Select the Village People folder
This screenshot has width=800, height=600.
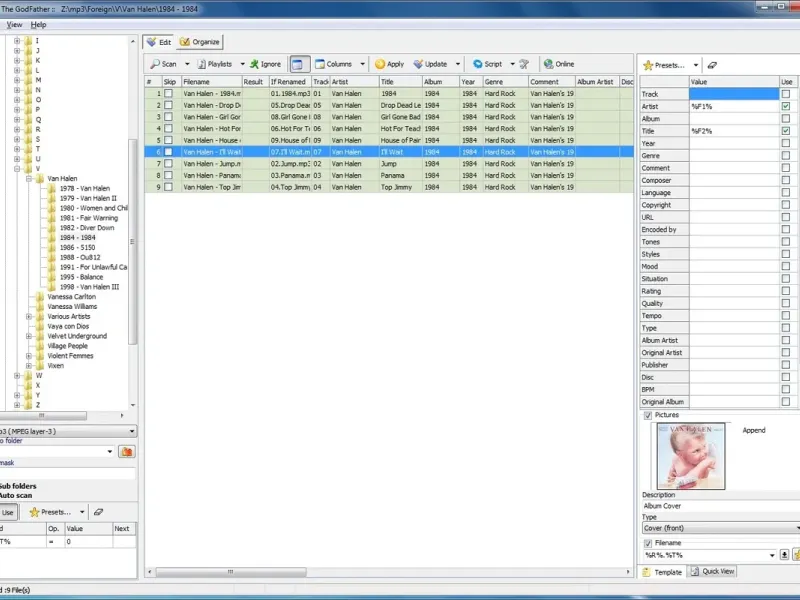(67, 346)
